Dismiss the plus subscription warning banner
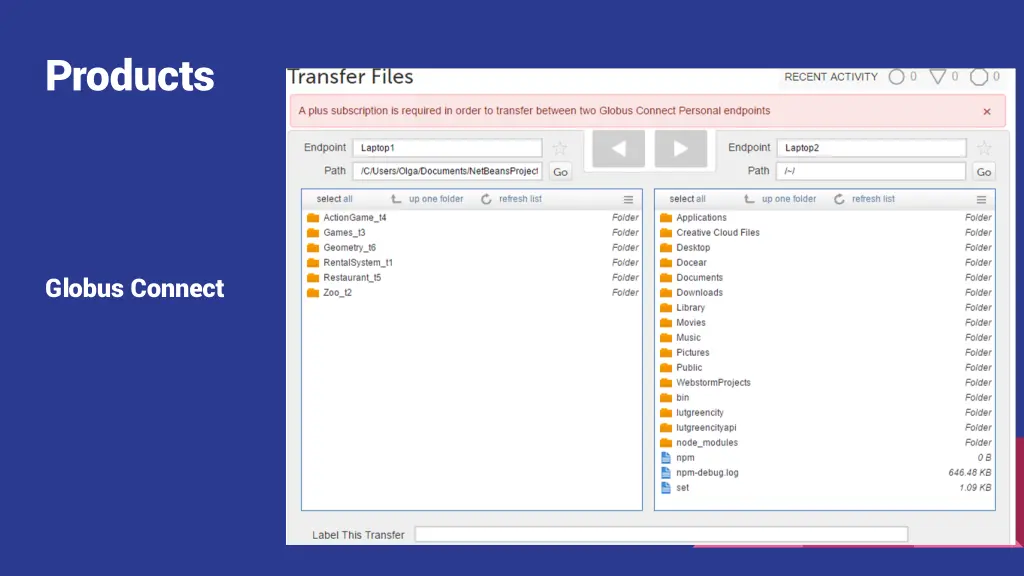Image resolution: width=1024 pixels, height=576 pixels. pos(987,112)
